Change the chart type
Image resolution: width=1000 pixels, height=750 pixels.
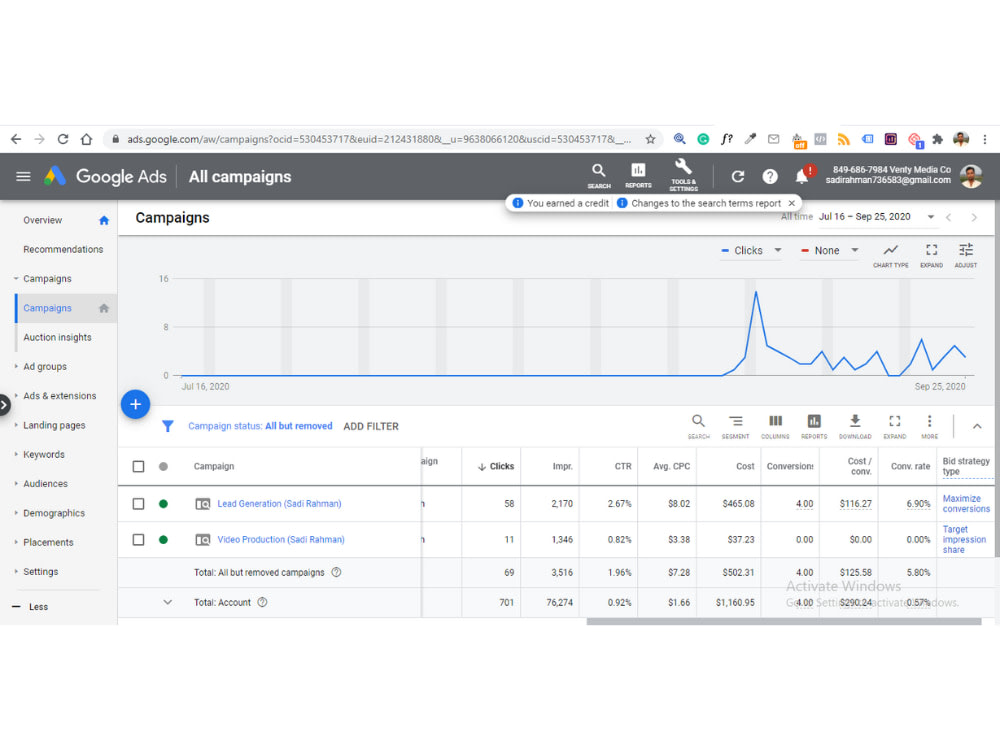[x=890, y=254]
